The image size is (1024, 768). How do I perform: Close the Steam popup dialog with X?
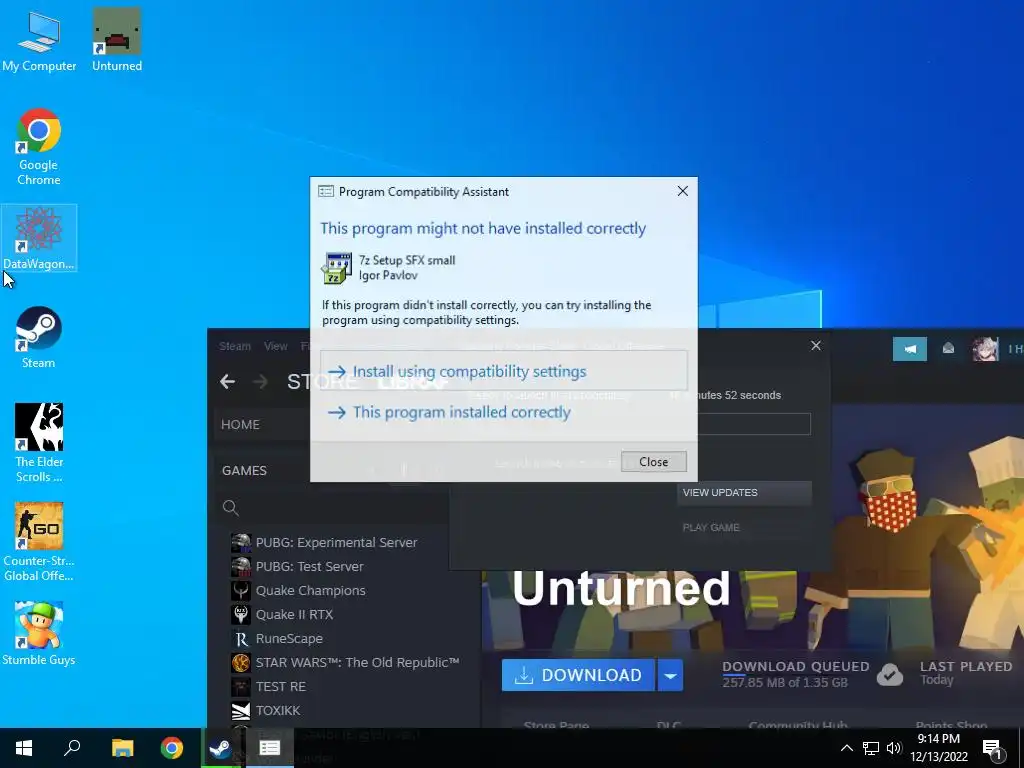coord(816,345)
